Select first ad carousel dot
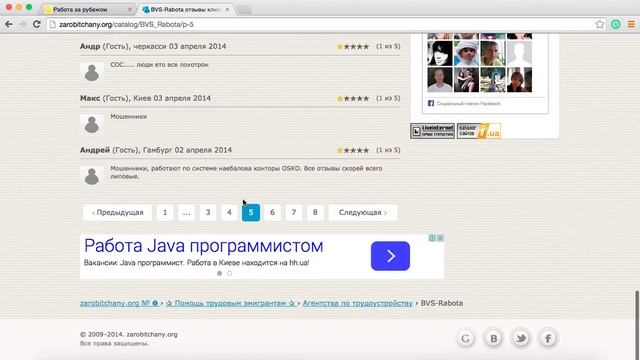 tap(220, 273)
